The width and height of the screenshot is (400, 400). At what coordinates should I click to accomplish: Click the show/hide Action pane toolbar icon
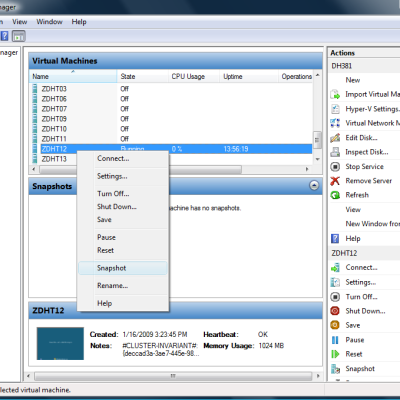(19, 36)
